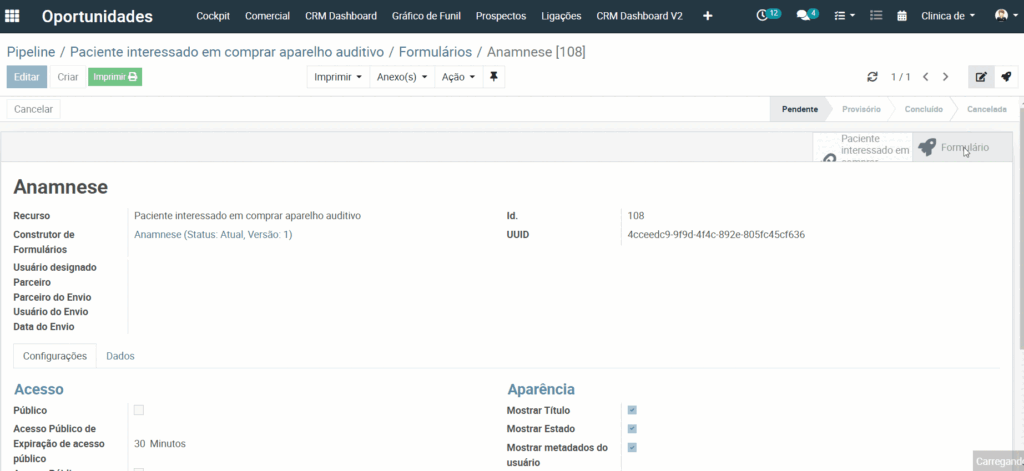Click the plus icon in navigation bar
The height and width of the screenshot is (471, 1024).
[707, 16]
